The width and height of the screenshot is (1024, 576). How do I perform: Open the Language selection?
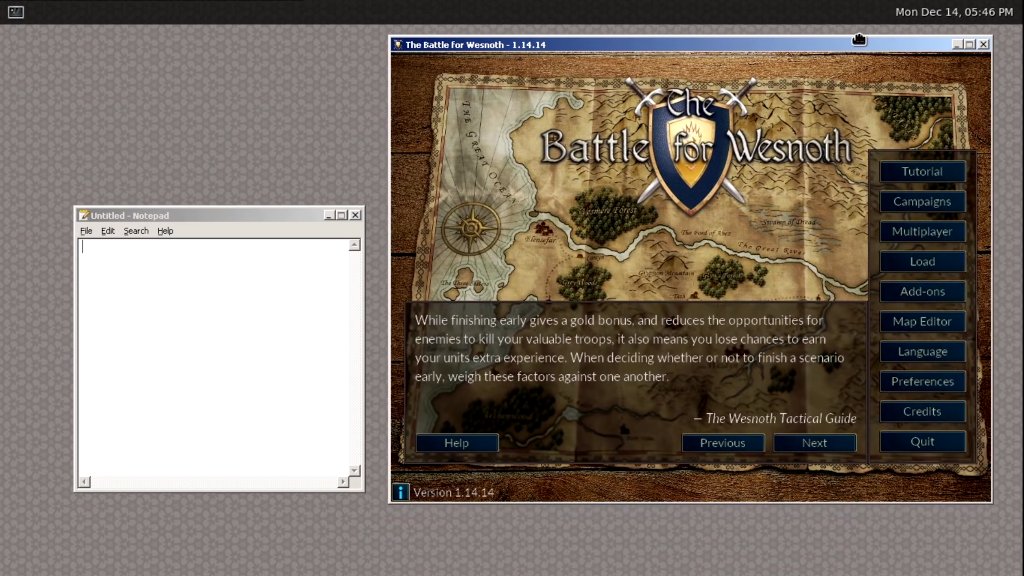922,352
